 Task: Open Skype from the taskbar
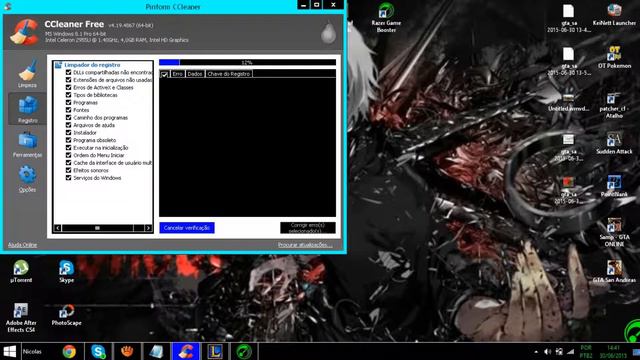click(x=98, y=351)
